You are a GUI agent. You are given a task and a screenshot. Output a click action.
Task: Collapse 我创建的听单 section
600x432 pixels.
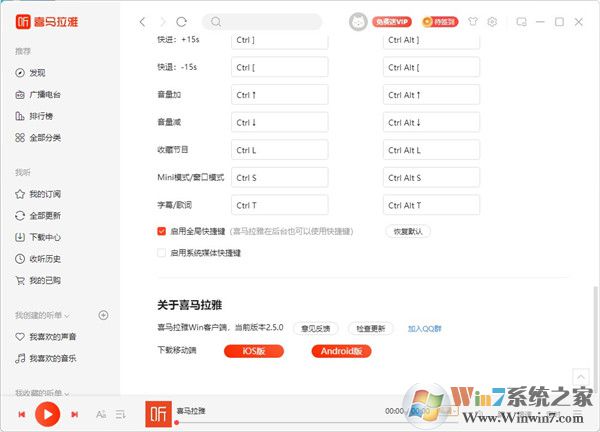pos(42,315)
